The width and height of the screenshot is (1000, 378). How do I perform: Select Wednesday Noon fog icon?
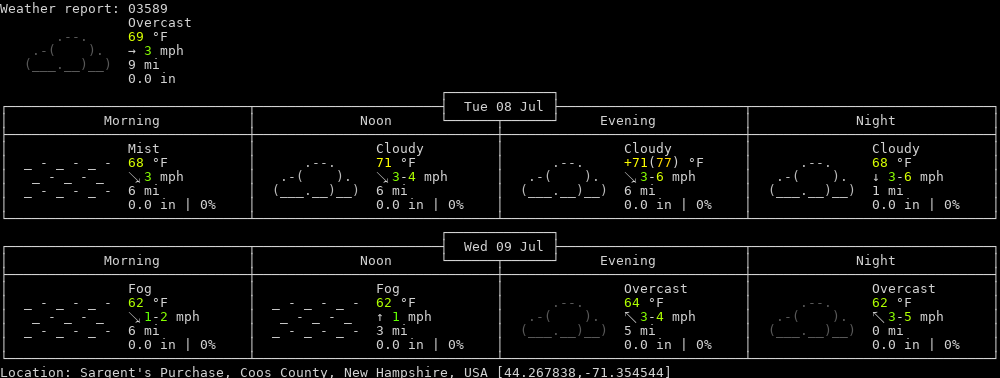(x=316, y=317)
